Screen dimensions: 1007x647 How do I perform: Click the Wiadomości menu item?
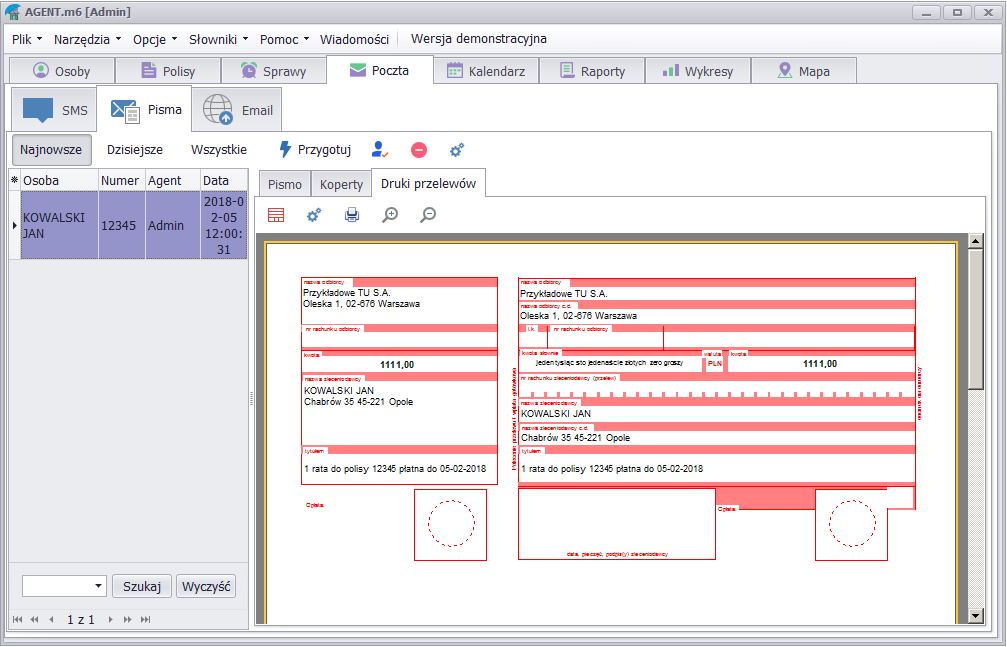pos(355,39)
